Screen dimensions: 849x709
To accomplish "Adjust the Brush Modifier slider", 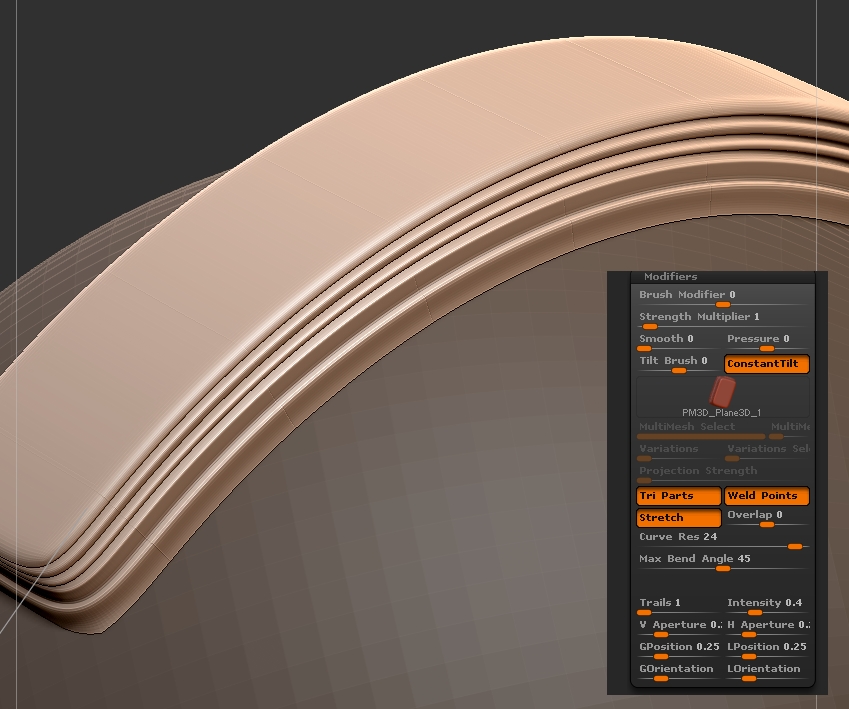I will coord(723,298).
